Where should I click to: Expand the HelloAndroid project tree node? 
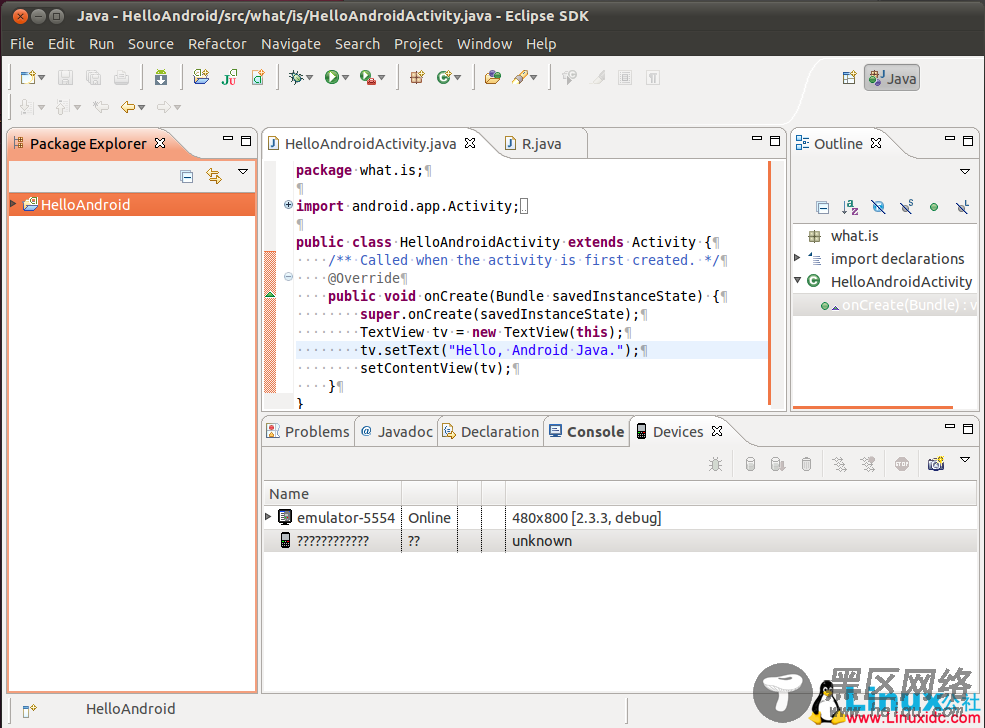[x=13, y=204]
